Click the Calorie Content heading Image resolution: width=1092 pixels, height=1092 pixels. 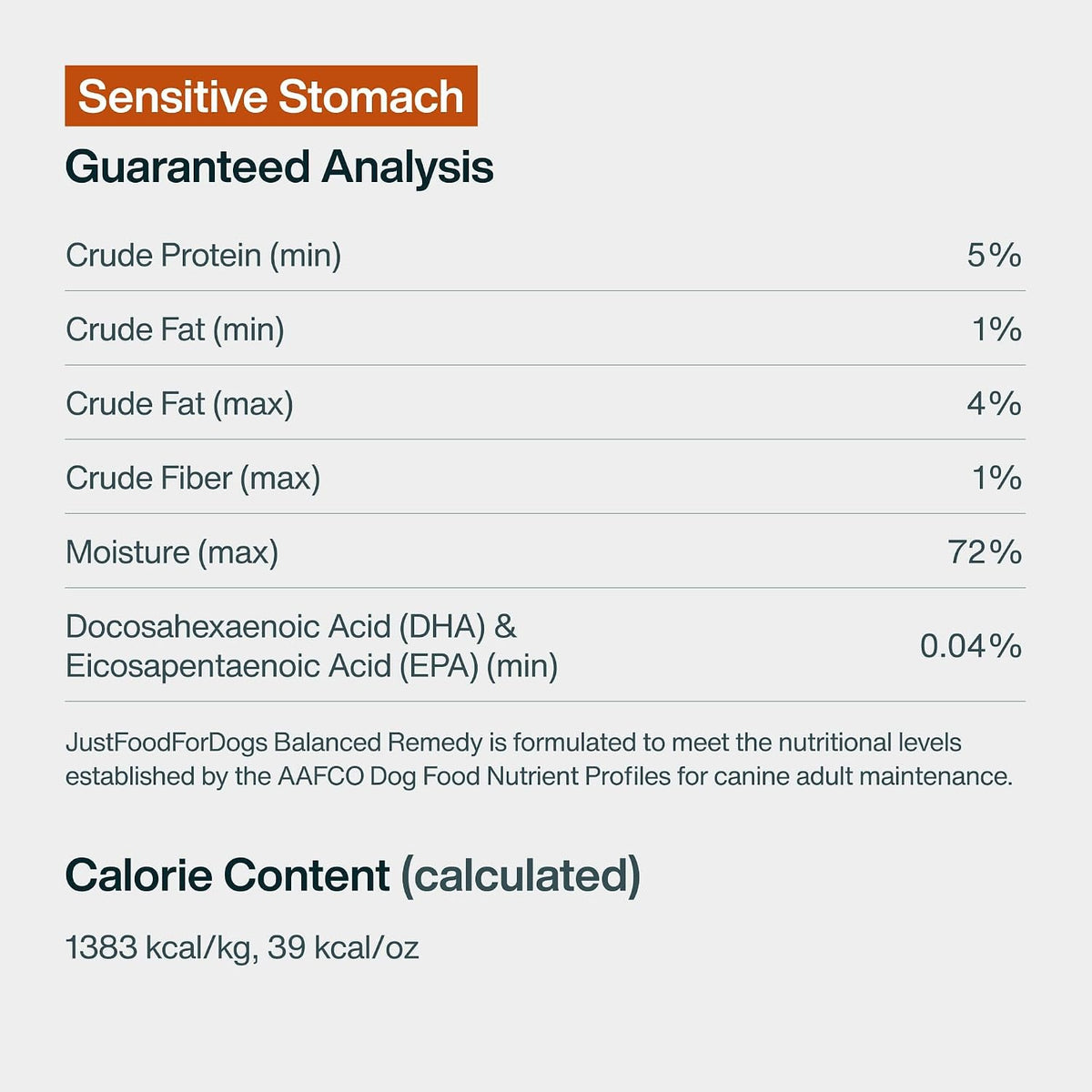(x=227, y=875)
